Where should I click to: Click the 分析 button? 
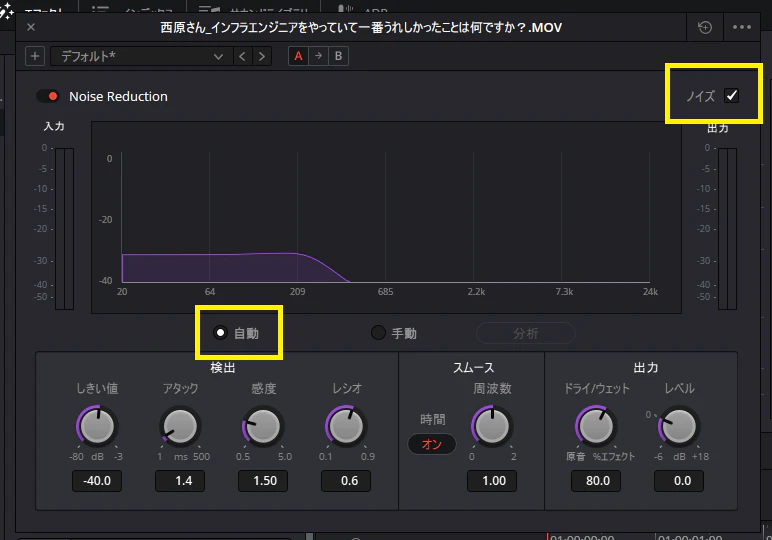(525, 333)
